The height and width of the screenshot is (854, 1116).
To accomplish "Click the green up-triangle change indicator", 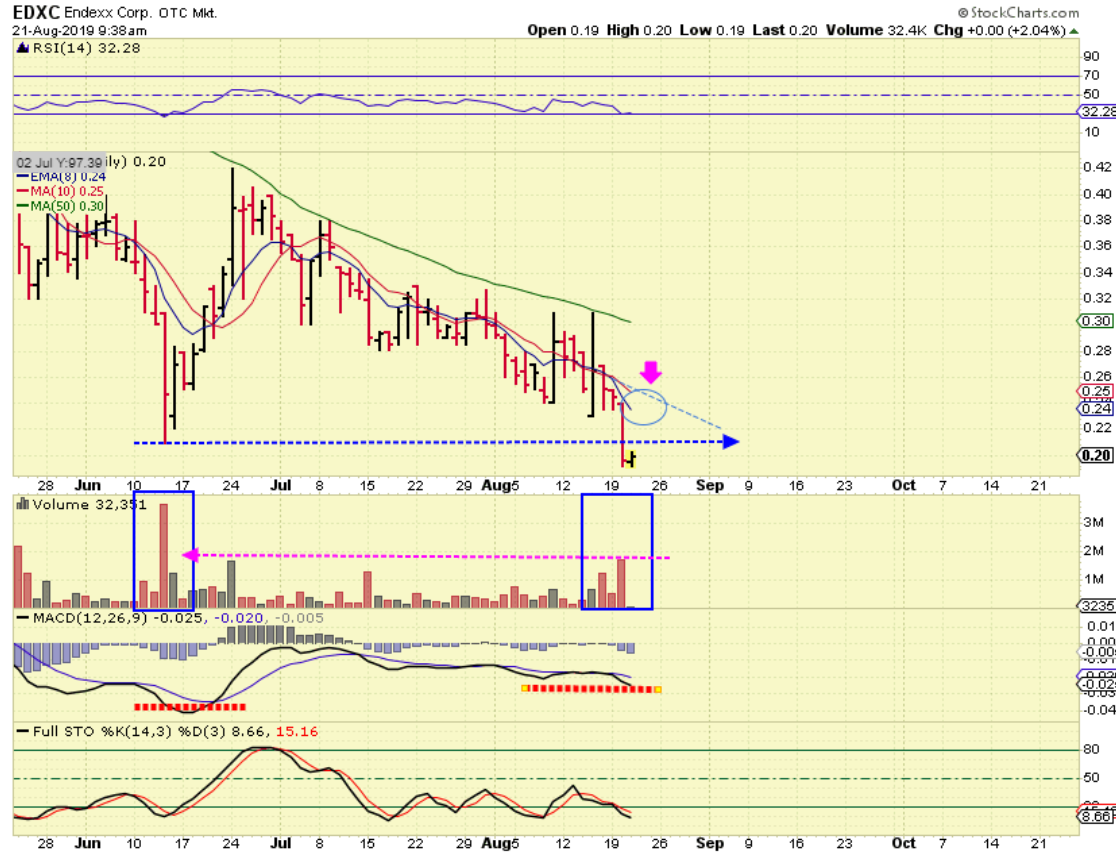I will [x=1074, y=31].
